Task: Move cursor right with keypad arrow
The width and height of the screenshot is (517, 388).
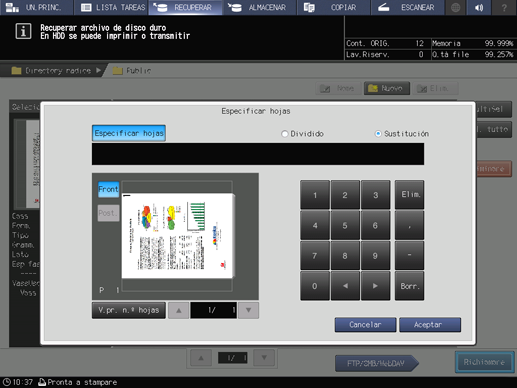Action: tap(375, 286)
